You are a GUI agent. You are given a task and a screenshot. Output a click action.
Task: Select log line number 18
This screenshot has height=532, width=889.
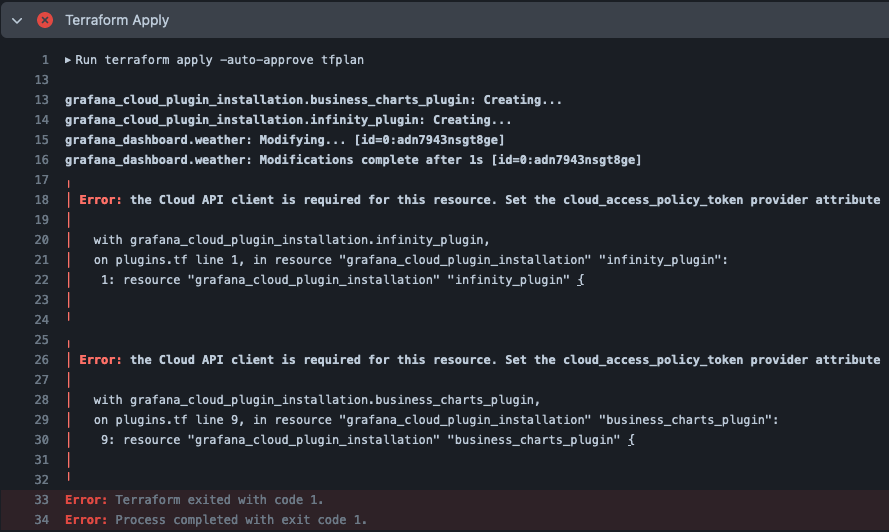(42, 200)
